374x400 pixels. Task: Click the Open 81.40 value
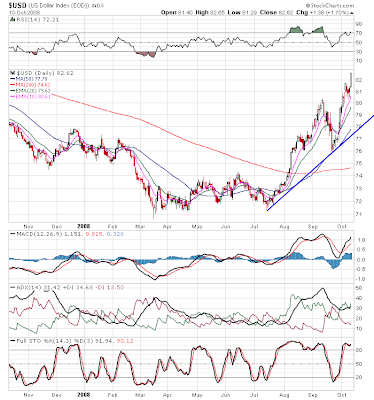[x=177, y=12]
